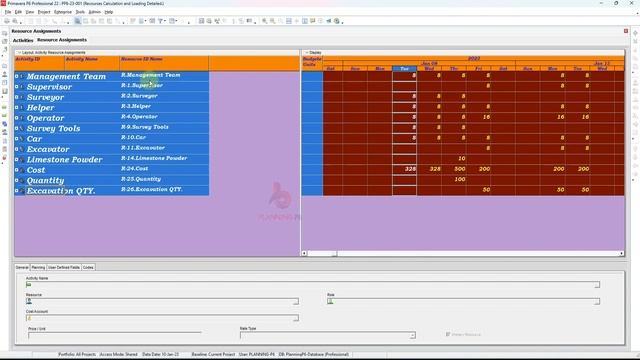Expand the Supervisor row
This screenshot has height=360, width=640.
(x=17, y=87)
